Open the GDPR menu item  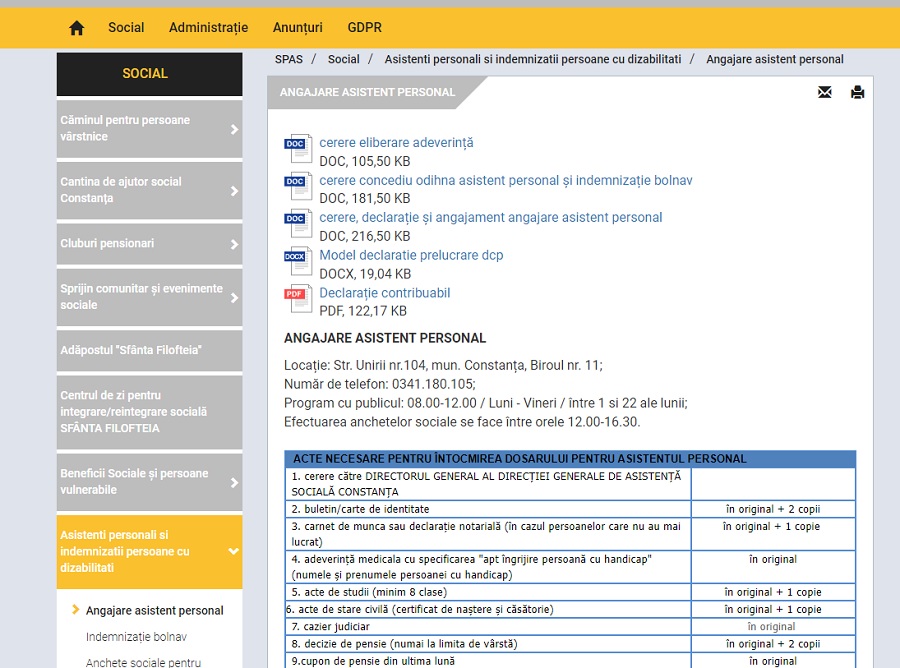tap(364, 28)
